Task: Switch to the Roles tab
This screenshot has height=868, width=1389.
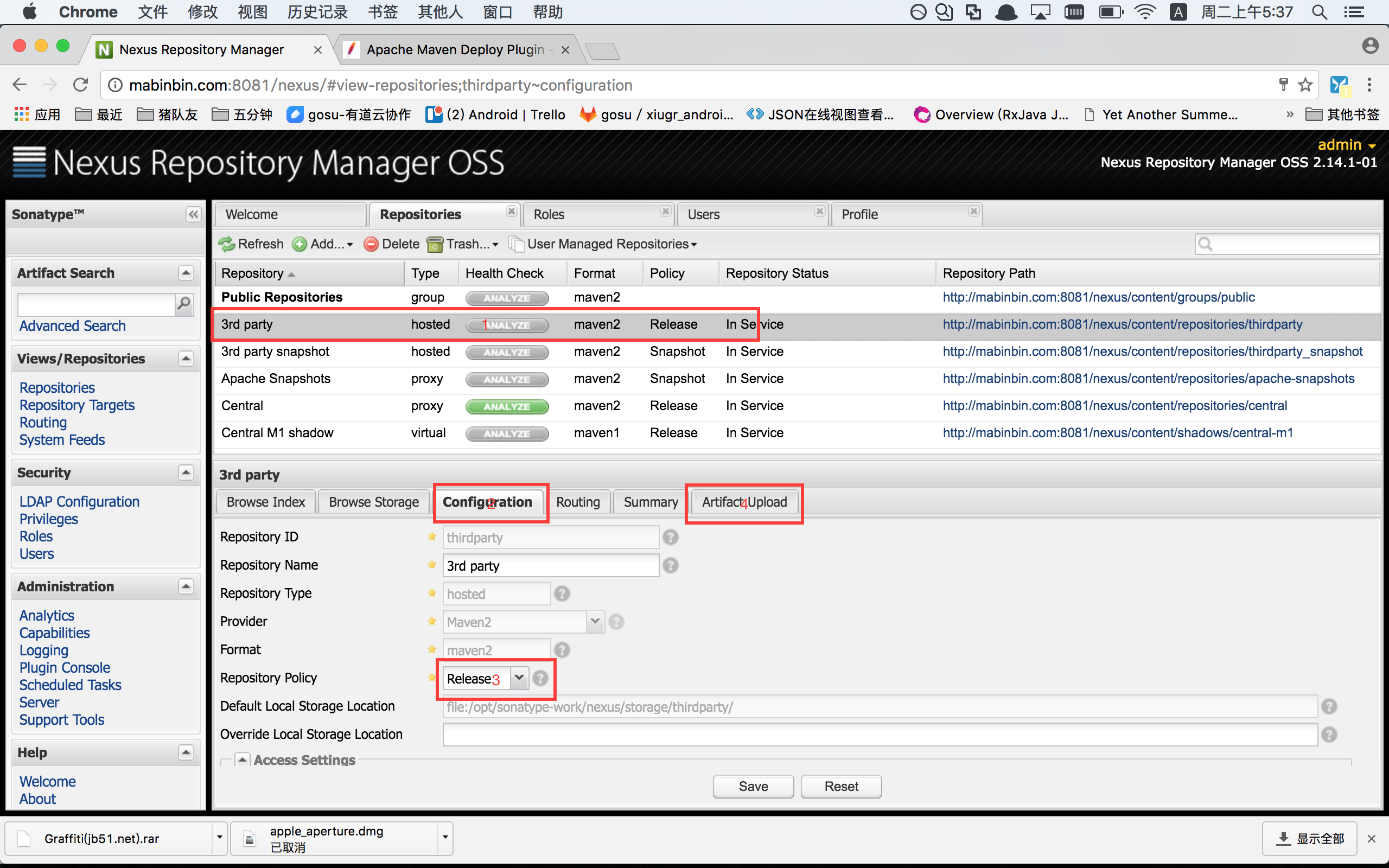Action: point(598,214)
